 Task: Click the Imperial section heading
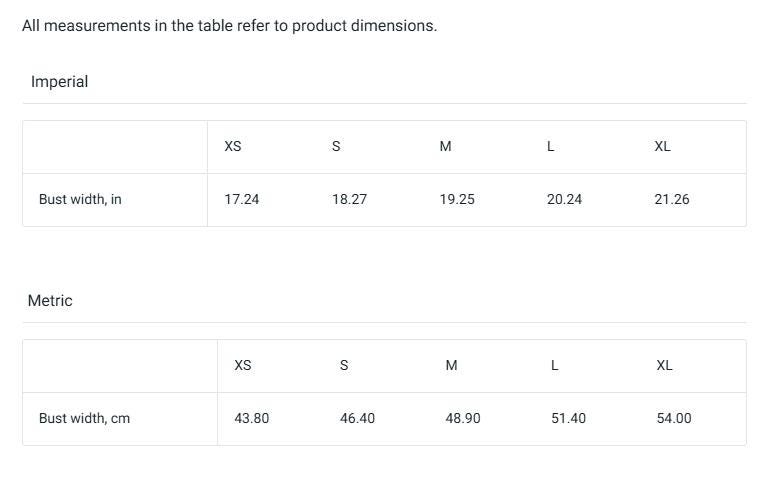coord(59,82)
